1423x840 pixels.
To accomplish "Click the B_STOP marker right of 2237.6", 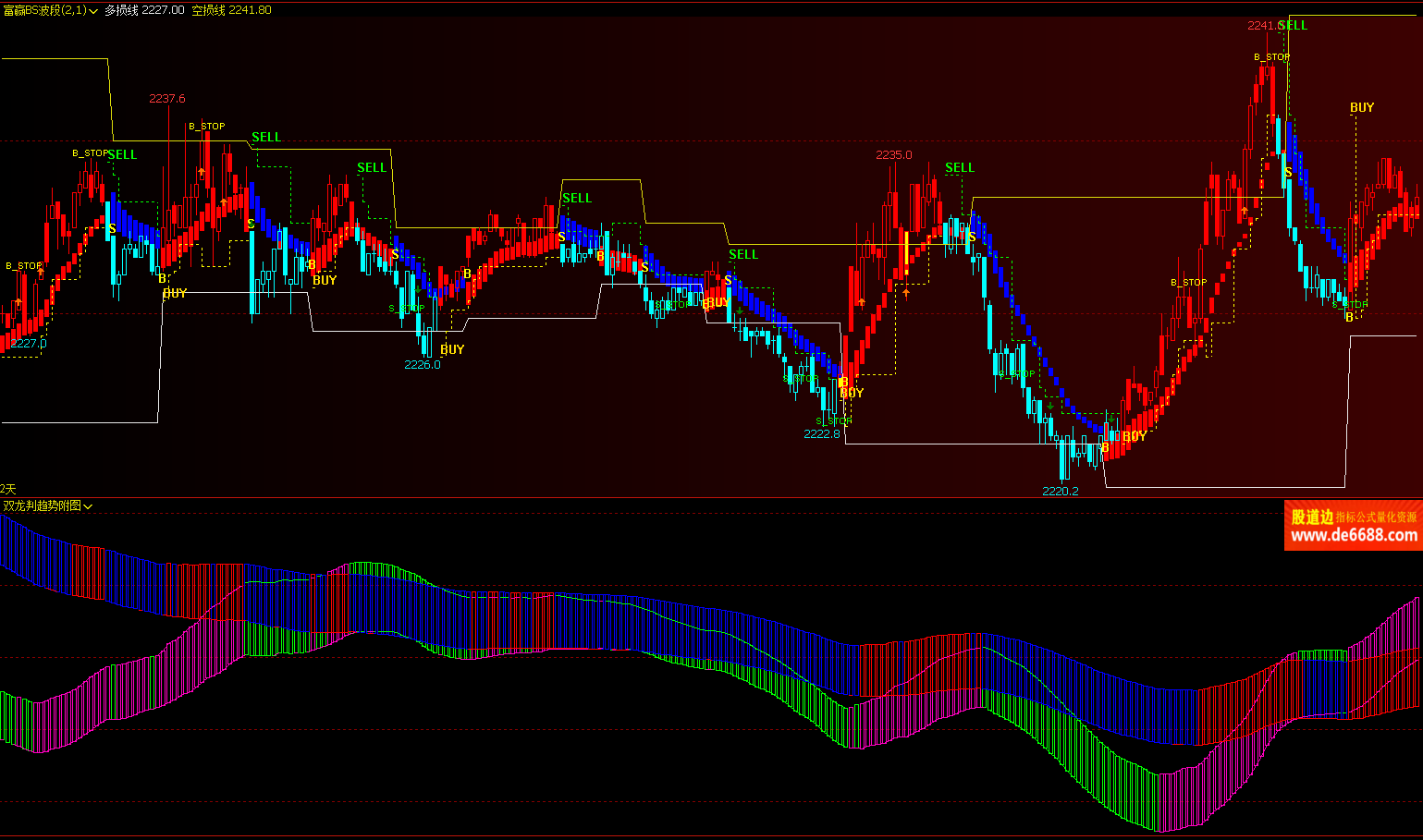I will [207, 127].
